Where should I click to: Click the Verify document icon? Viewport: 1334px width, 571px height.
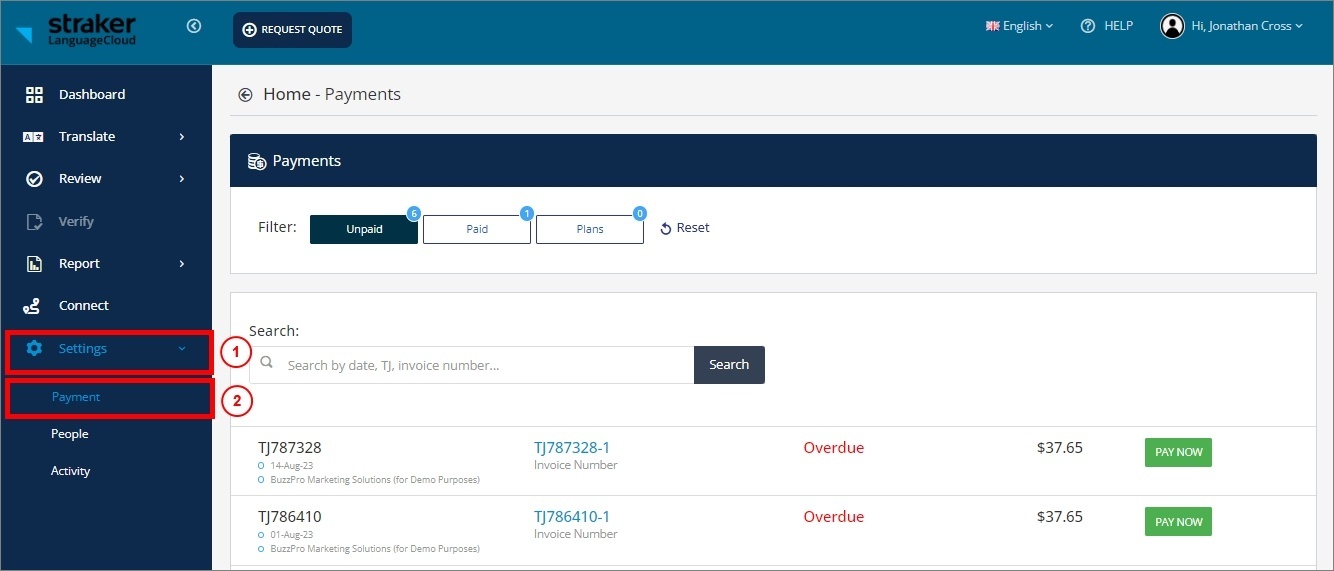[34, 222]
